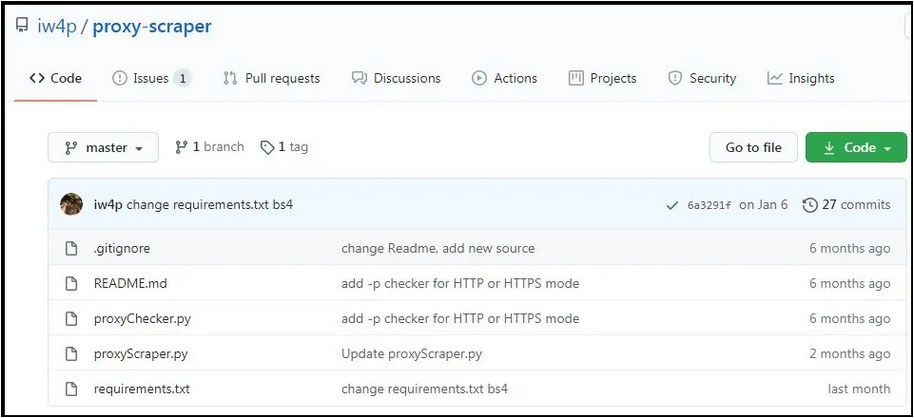Click the iw4p avatar thumbnail
This screenshot has width=914, height=418.
[71, 204]
